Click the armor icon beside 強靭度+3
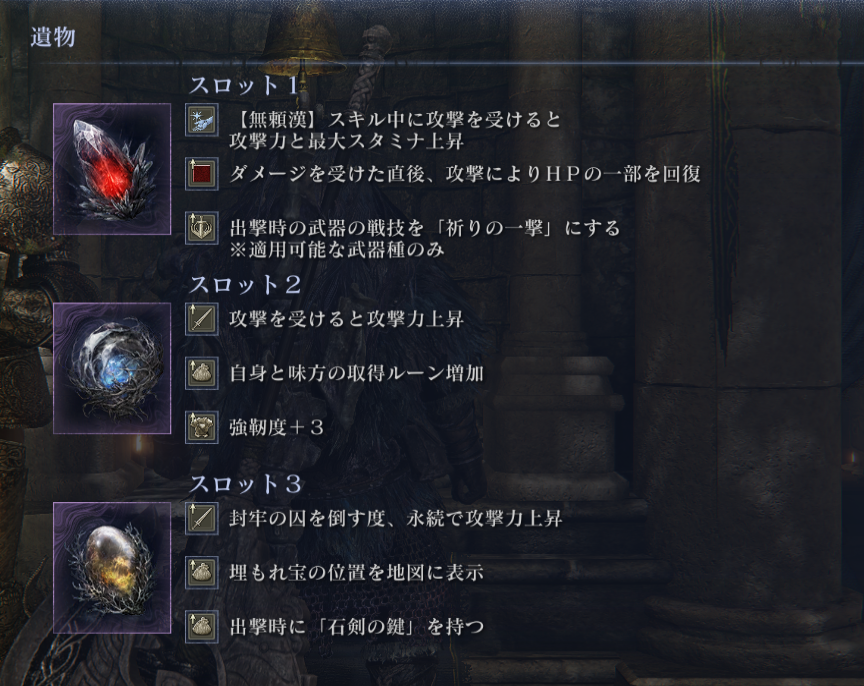The image size is (864, 686). tap(202, 427)
